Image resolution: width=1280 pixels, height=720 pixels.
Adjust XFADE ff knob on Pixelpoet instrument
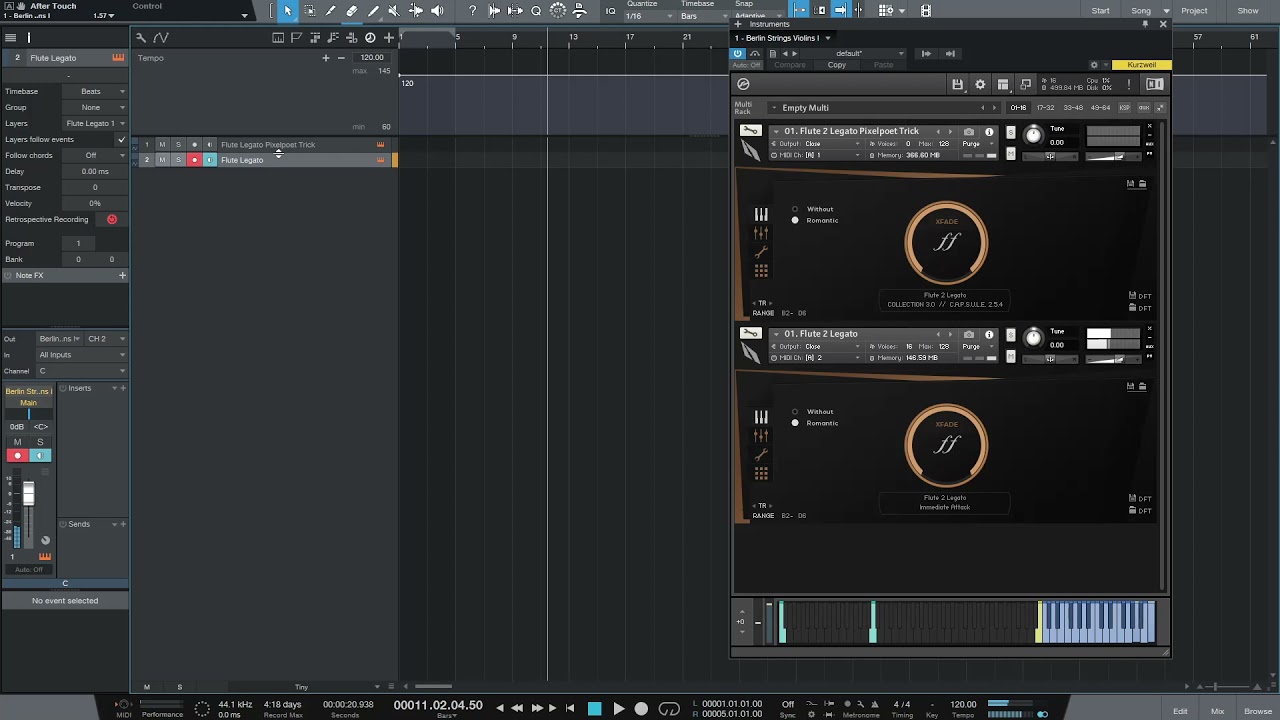(946, 241)
